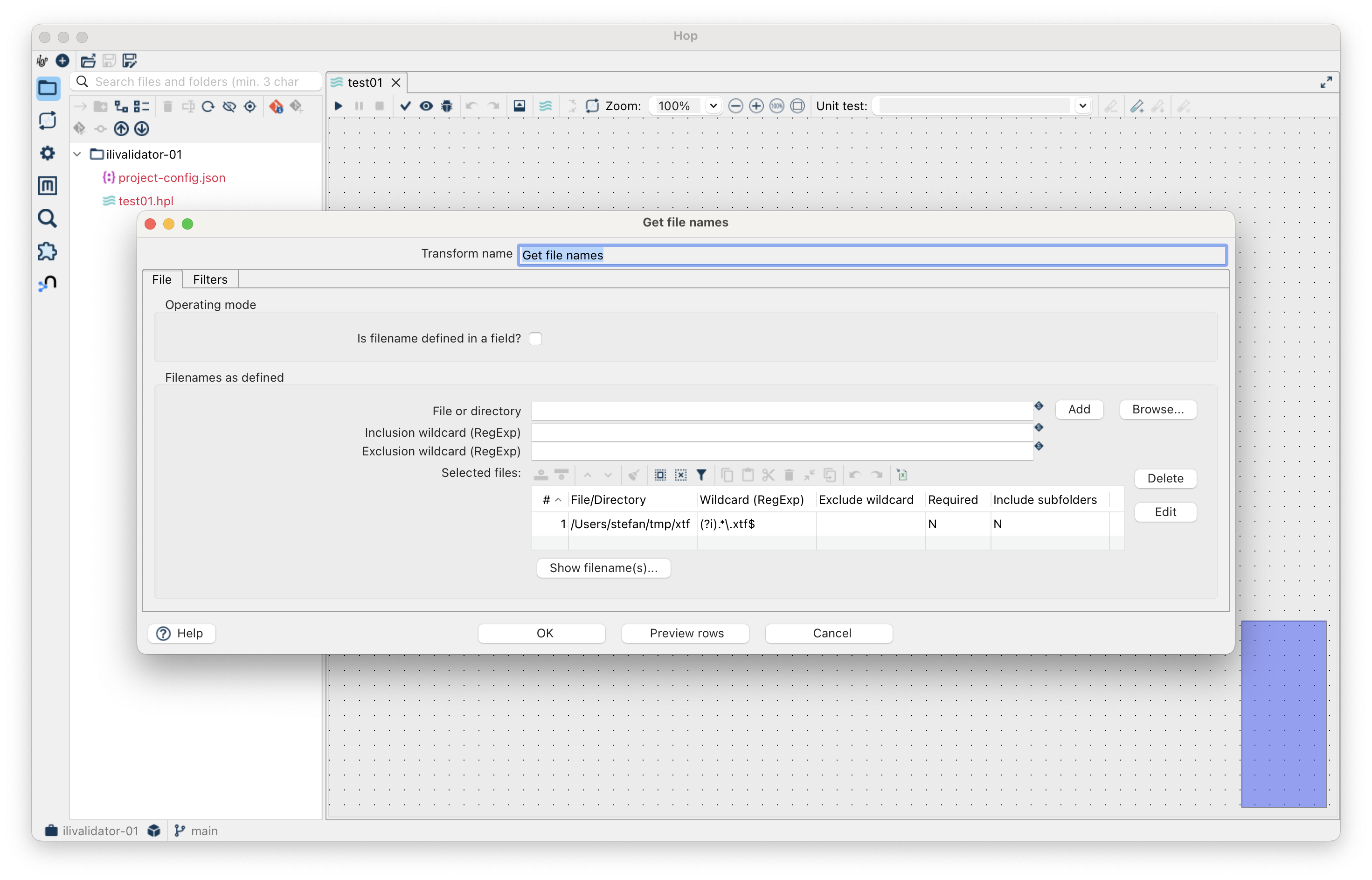Click the Preview rows button
The height and width of the screenshot is (880, 1372).
coord(686,633)
